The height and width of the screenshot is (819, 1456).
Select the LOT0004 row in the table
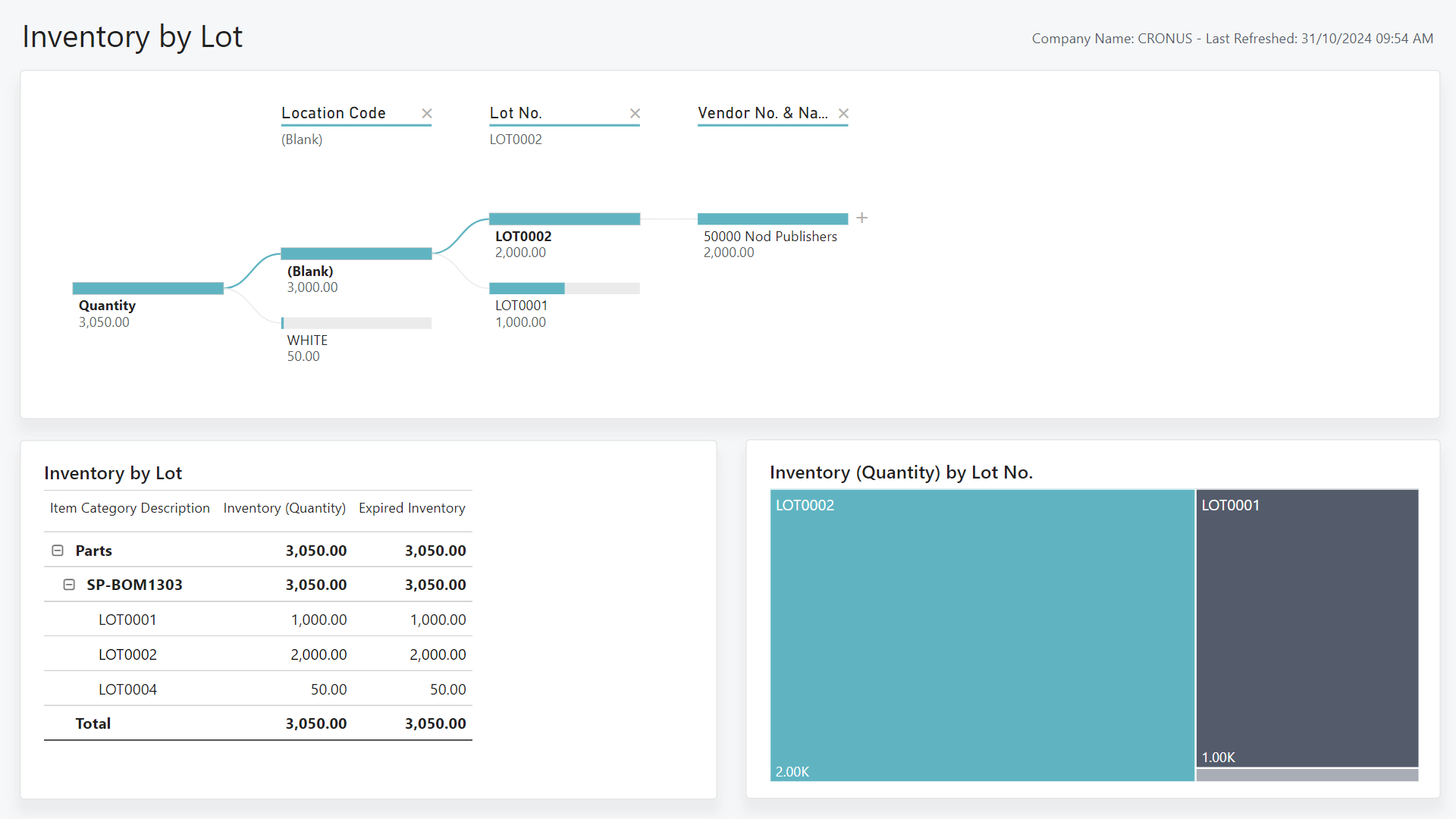click(127, 689)
